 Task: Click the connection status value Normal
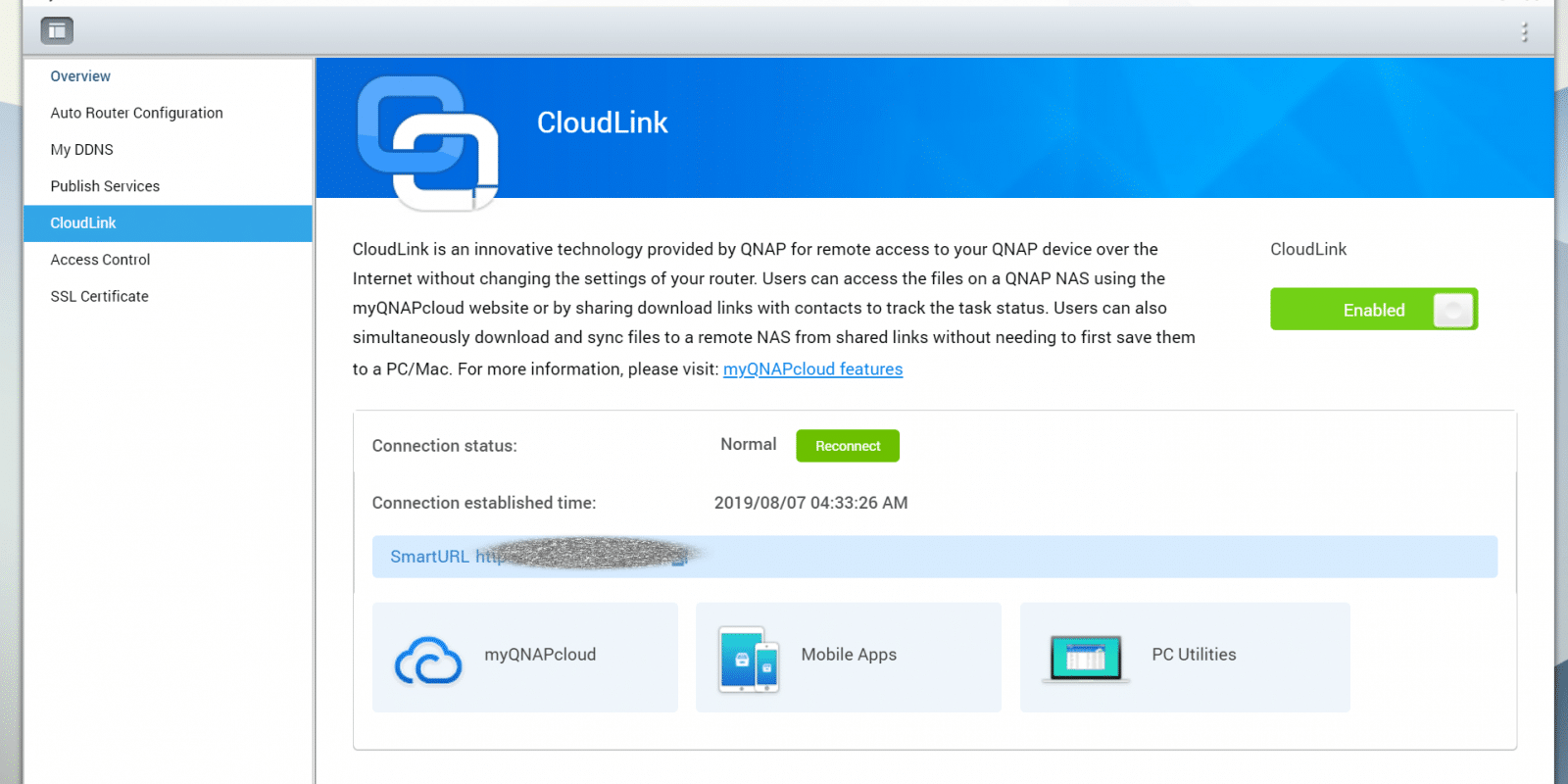tap(749, 445)
